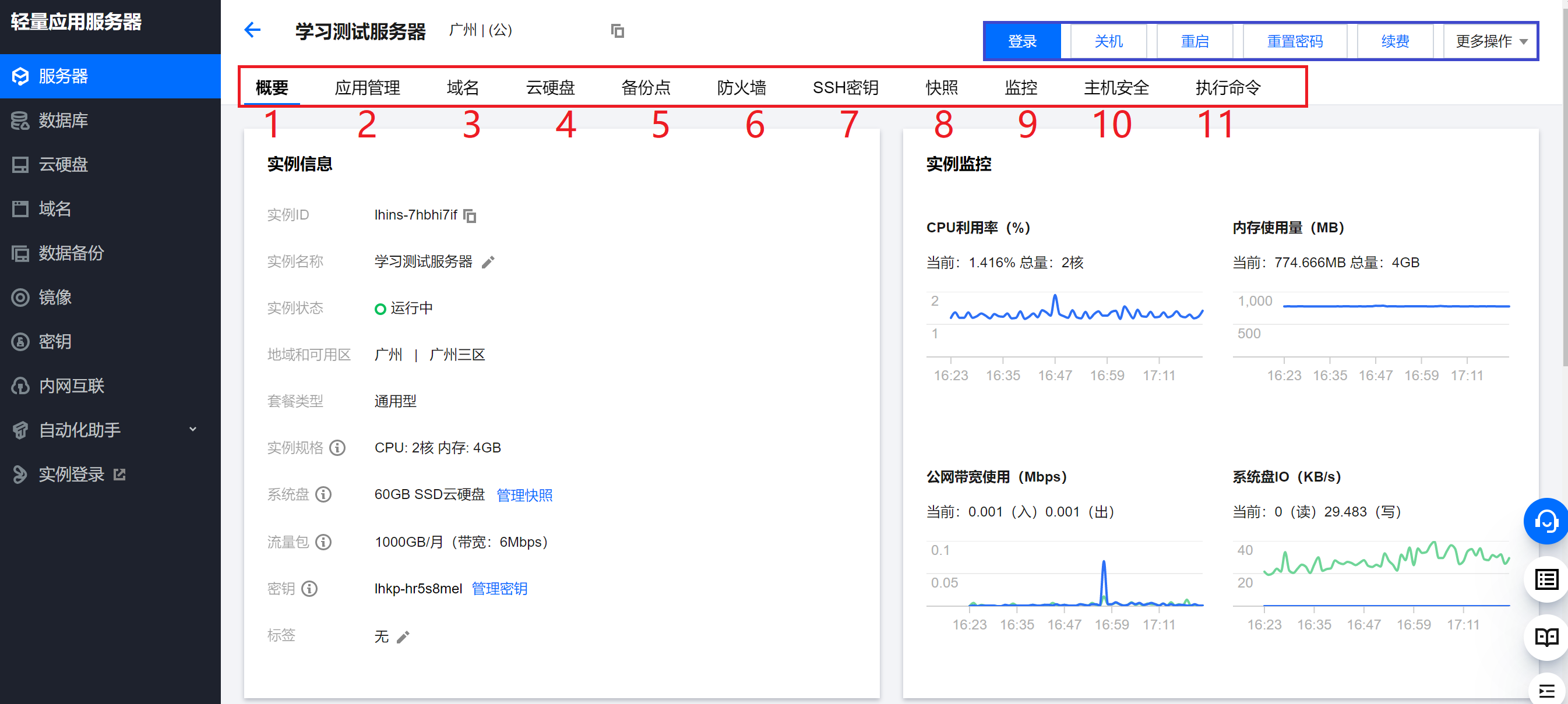This screenshot has width=1568, height=704.
Task: Open sidebar 域名 section
Action: (x=110, y=208)
